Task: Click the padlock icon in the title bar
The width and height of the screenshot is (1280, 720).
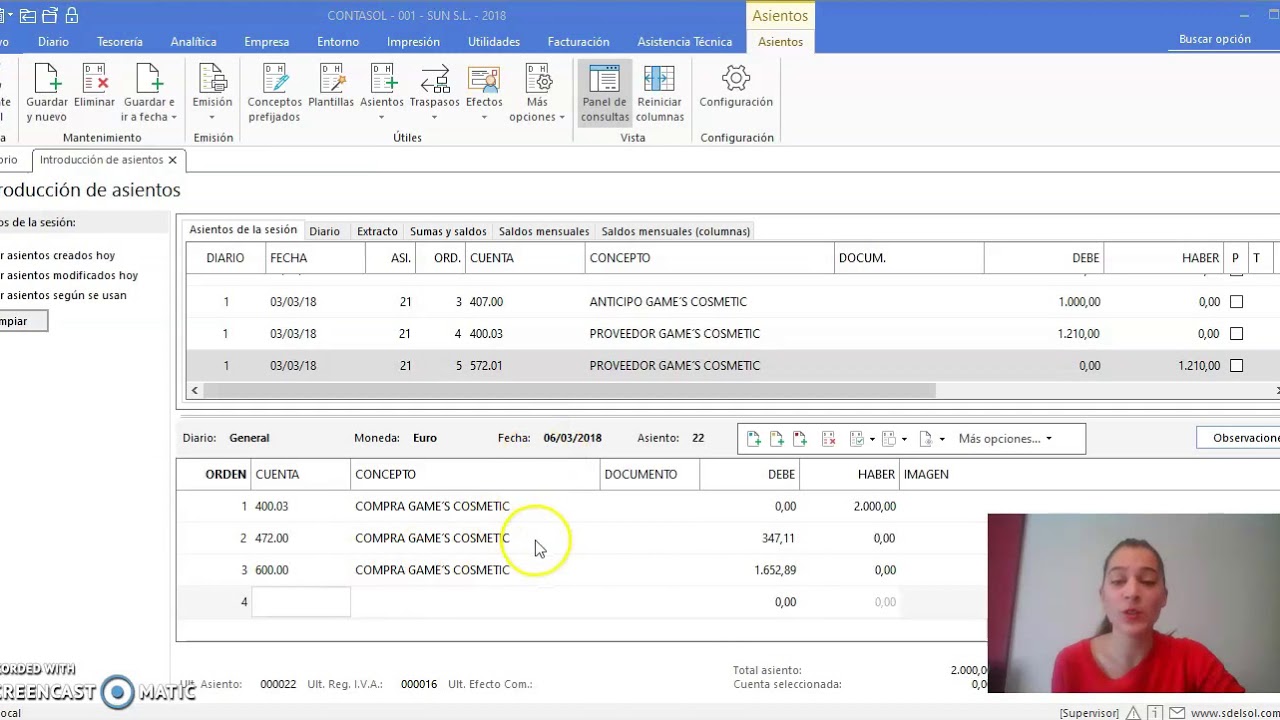Action: coord(71,16)
